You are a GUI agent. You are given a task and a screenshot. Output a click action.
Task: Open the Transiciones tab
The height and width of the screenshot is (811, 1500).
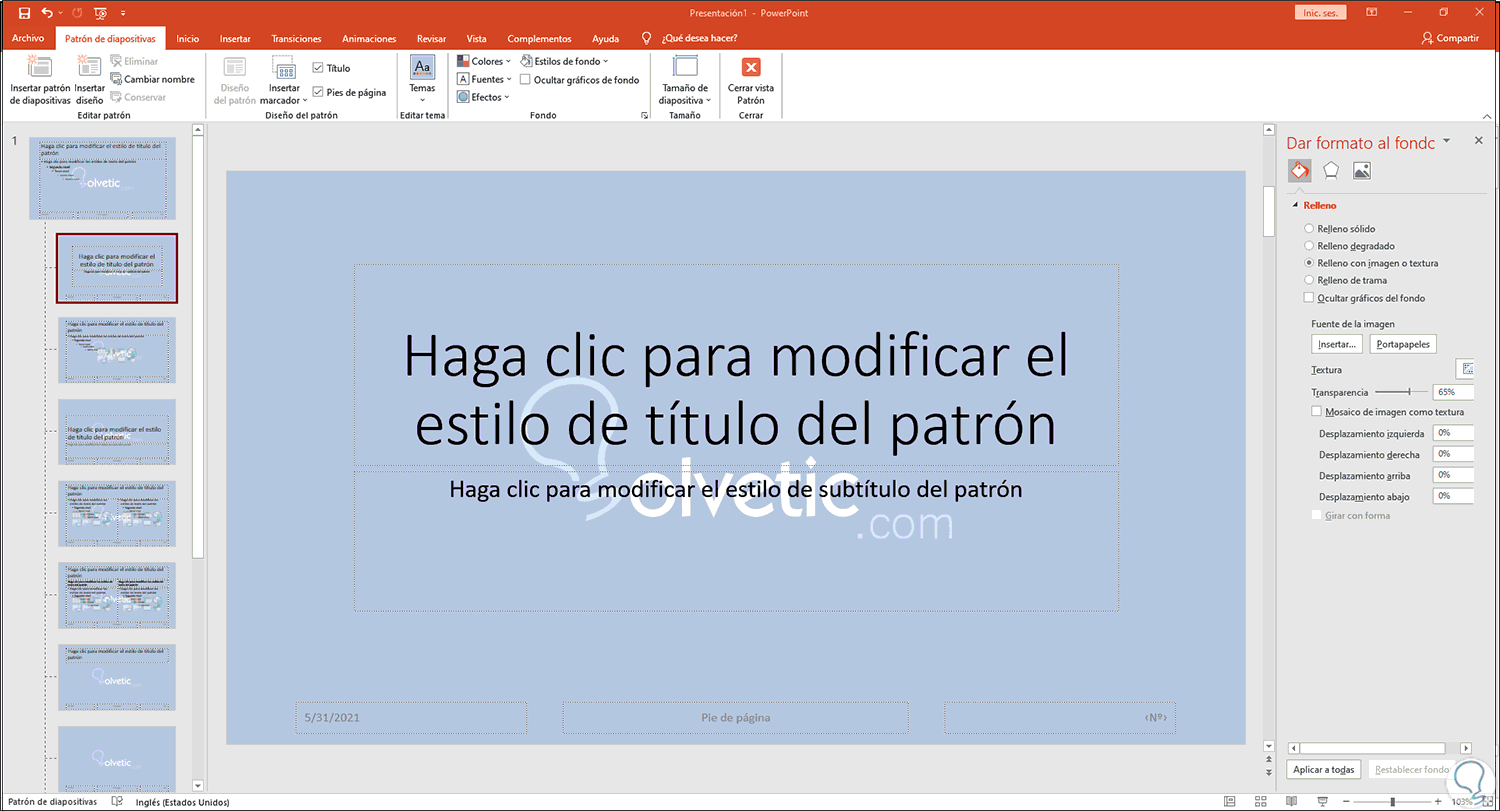point(296,39)
